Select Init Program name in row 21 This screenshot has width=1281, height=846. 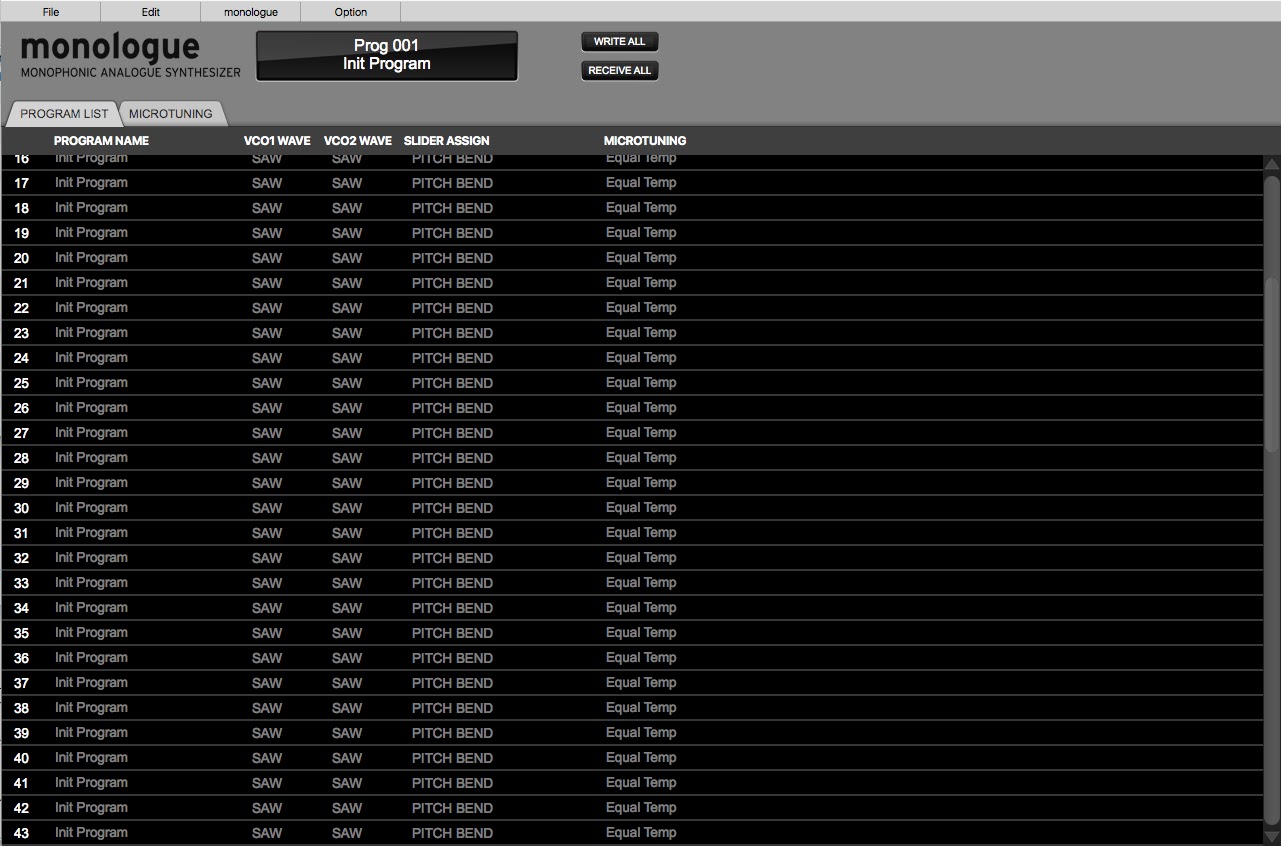tap(91, 283)
